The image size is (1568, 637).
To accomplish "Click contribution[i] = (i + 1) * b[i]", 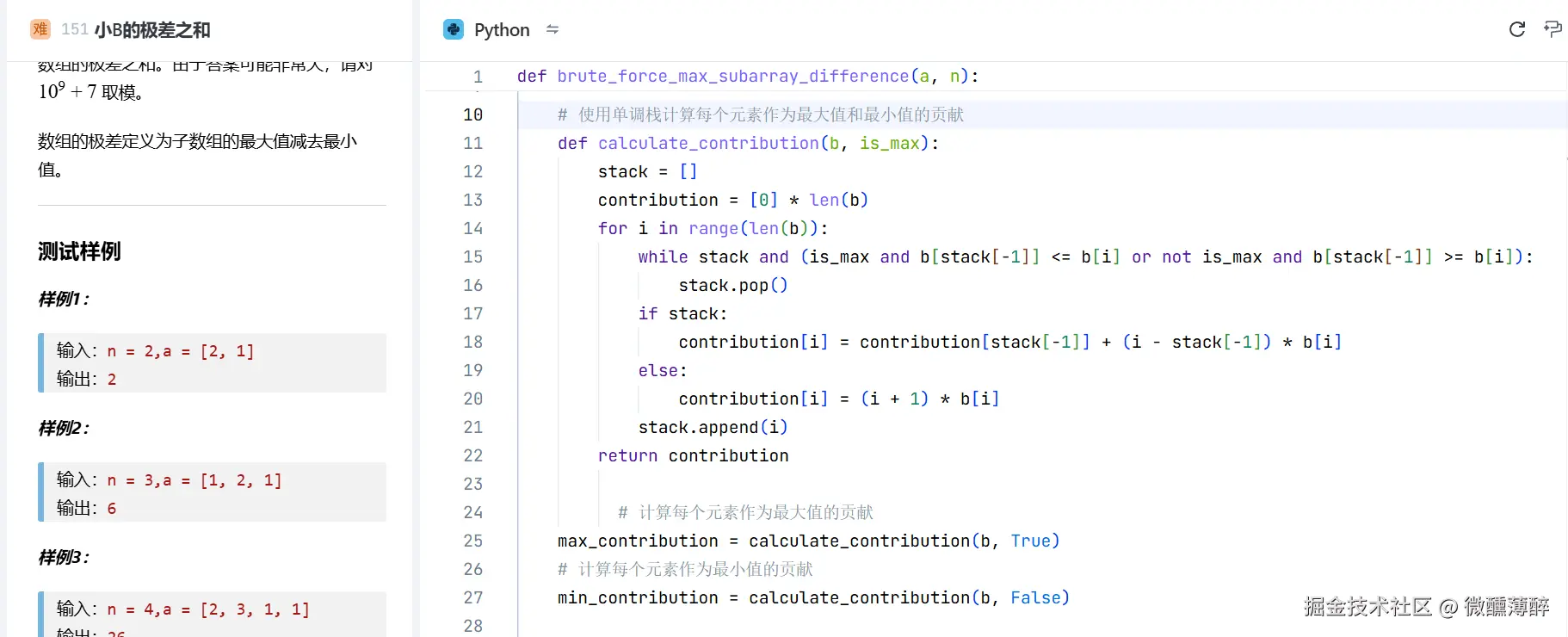I will (839, 399).
